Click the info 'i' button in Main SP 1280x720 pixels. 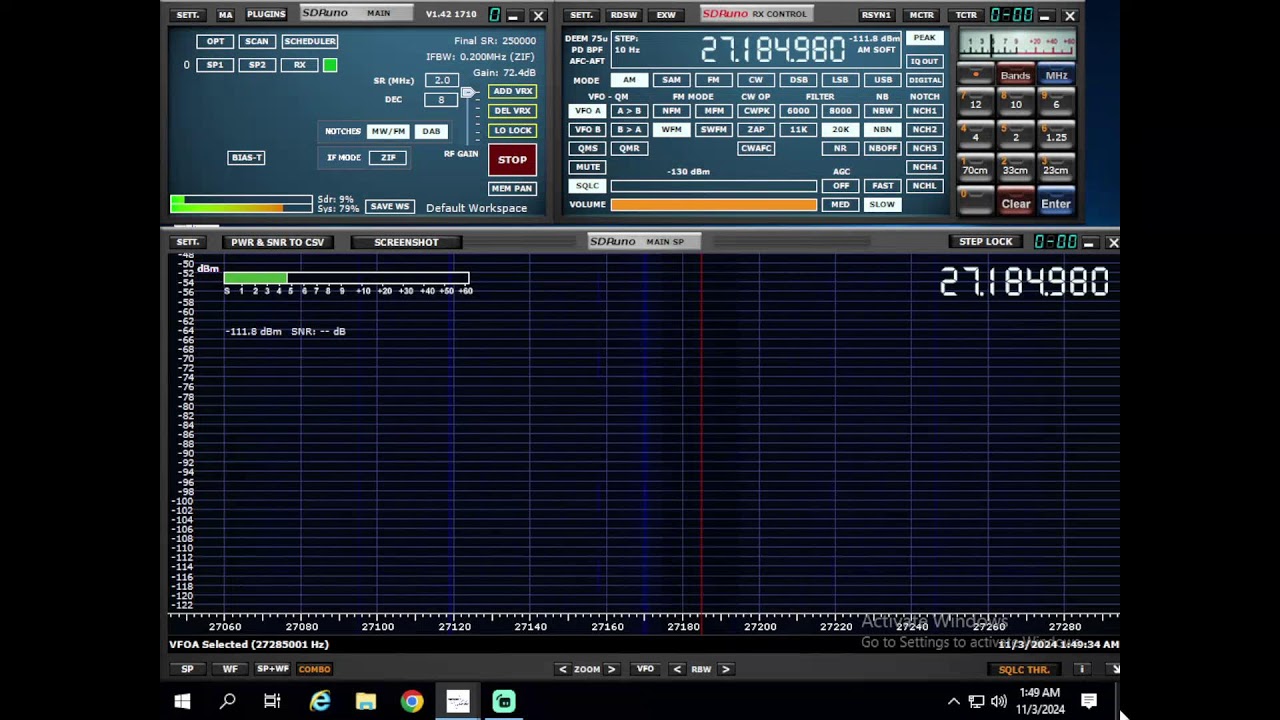click(1081, 669)
